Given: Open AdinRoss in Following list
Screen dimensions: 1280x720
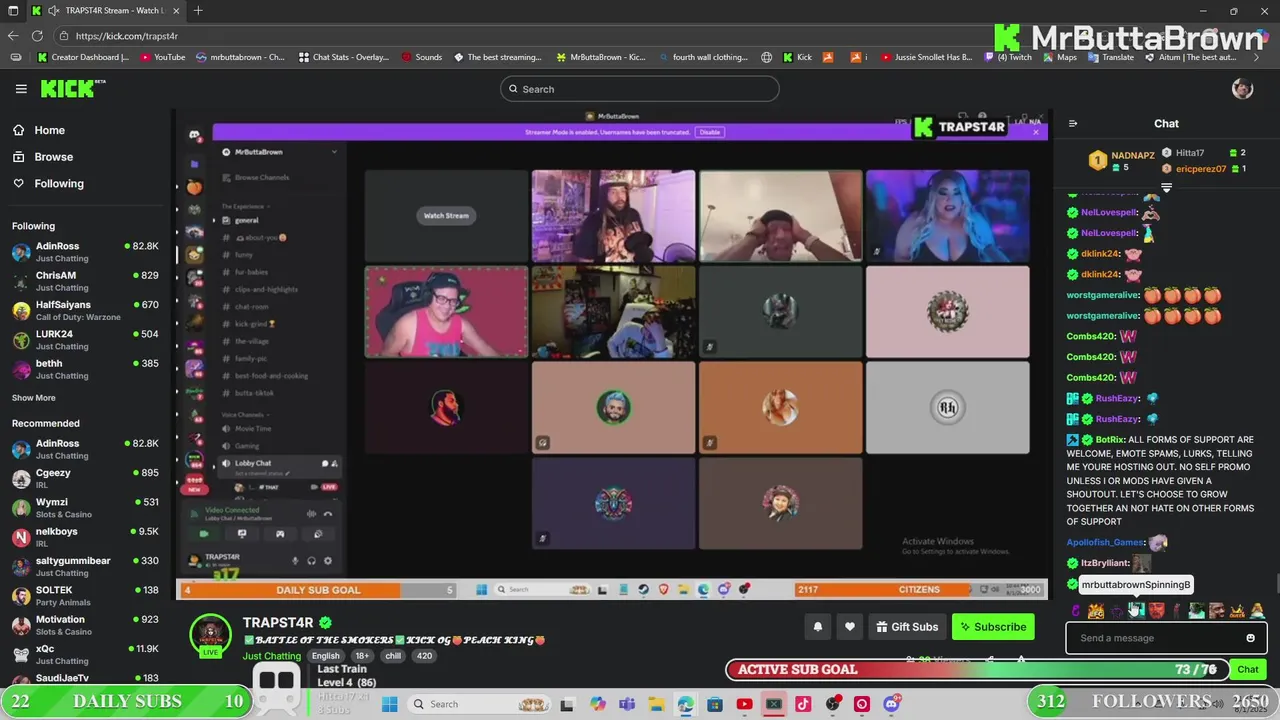Looking at the screenshot, I should pos(85,252).
